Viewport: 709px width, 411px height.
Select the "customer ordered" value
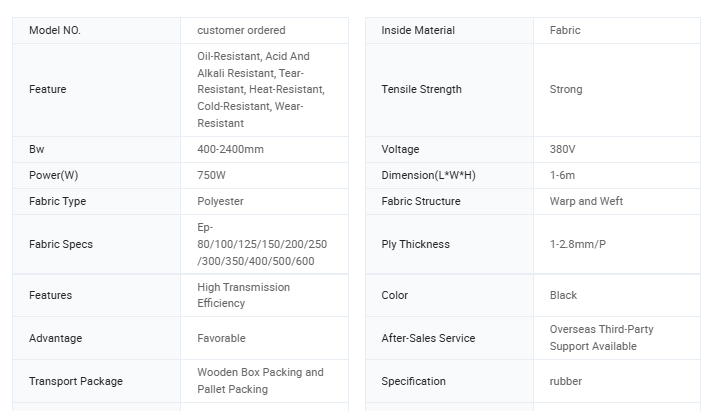241,30
